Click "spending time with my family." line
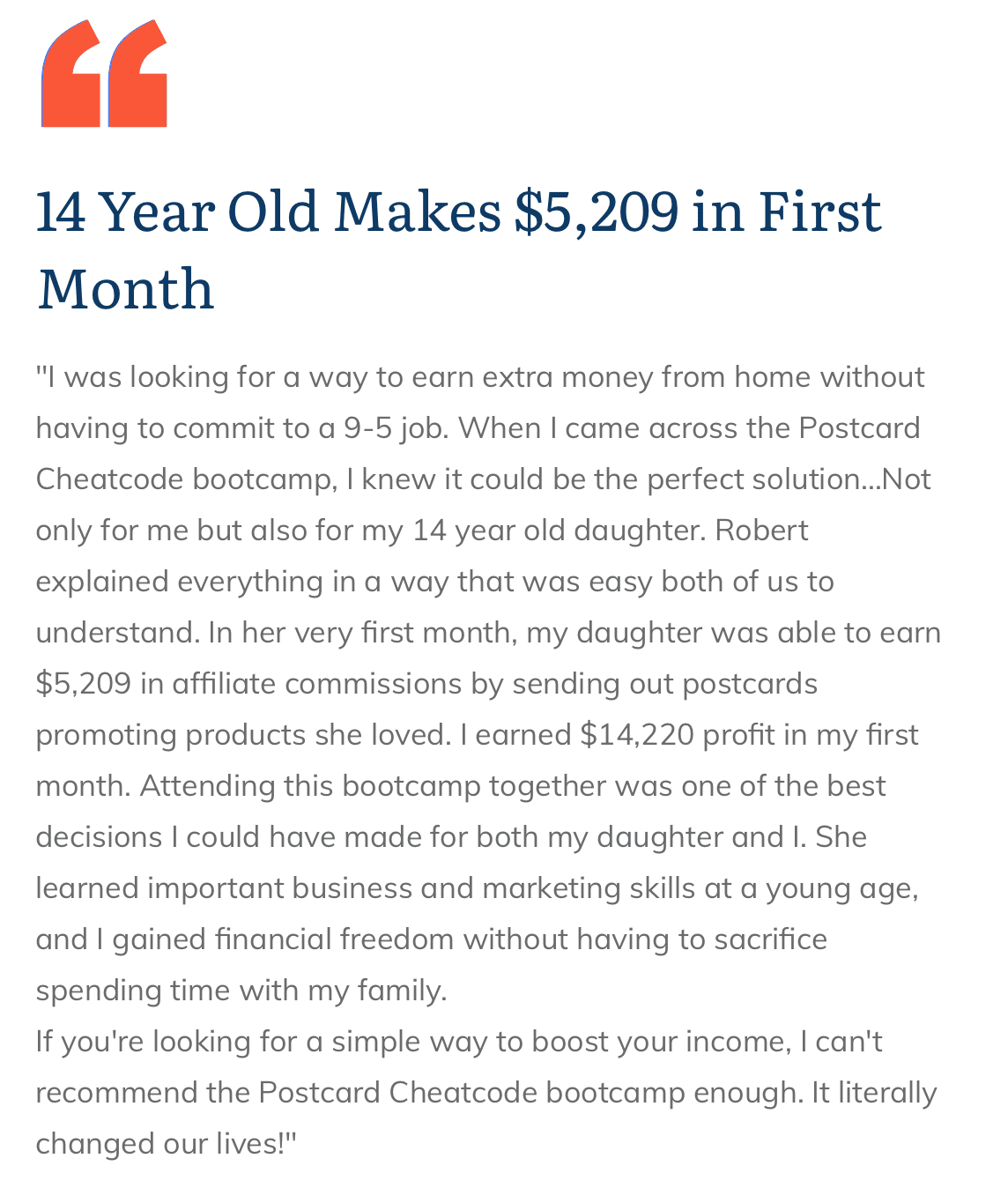The height and width of the screenshot is (1188, 1008). tap(241, 991)
